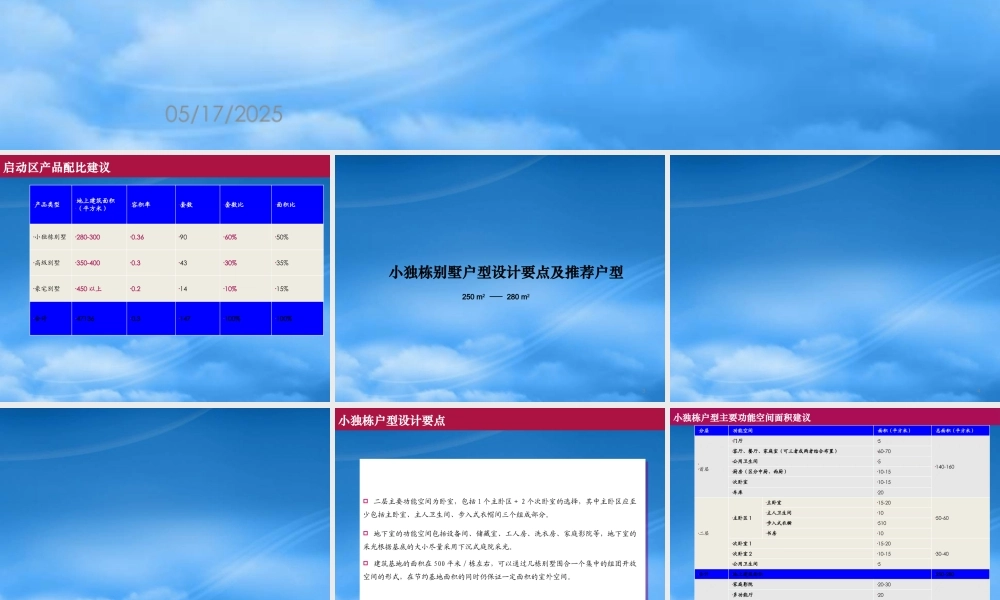Click the bullet starting 建筑基地的面积在 500 平米

click(500, 570)
